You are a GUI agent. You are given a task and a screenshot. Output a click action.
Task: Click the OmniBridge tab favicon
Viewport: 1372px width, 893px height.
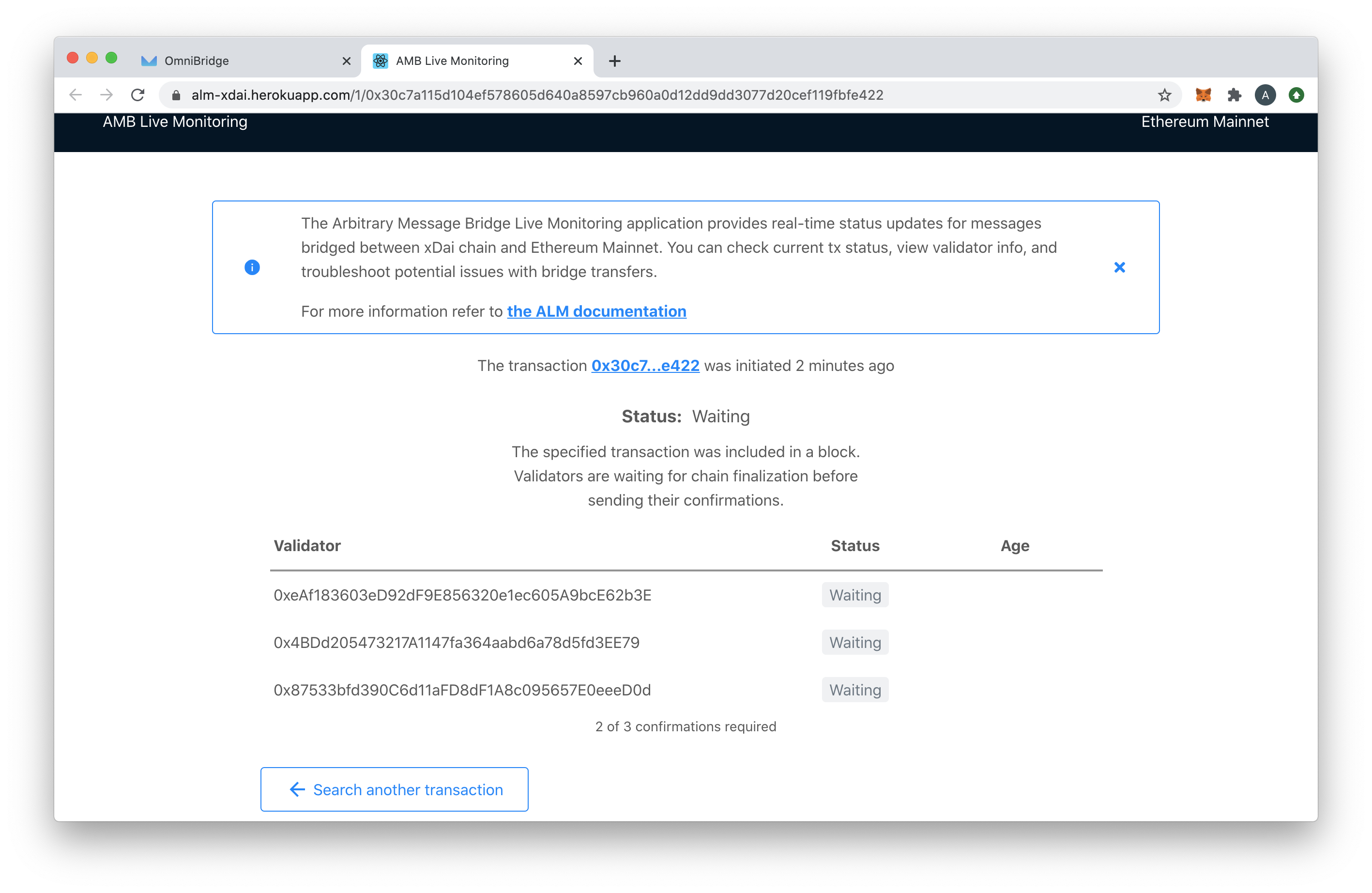click(149, 61)
